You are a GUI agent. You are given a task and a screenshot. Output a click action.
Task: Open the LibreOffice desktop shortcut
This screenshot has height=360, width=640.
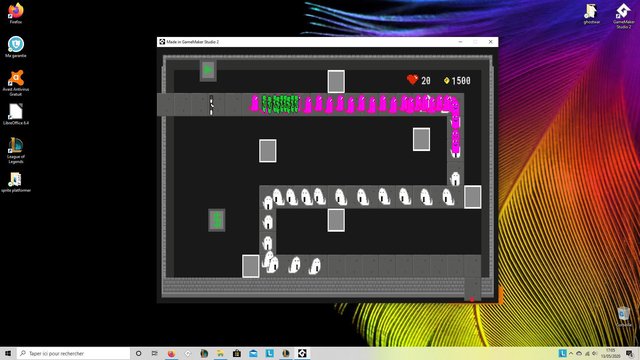(16, 114)
